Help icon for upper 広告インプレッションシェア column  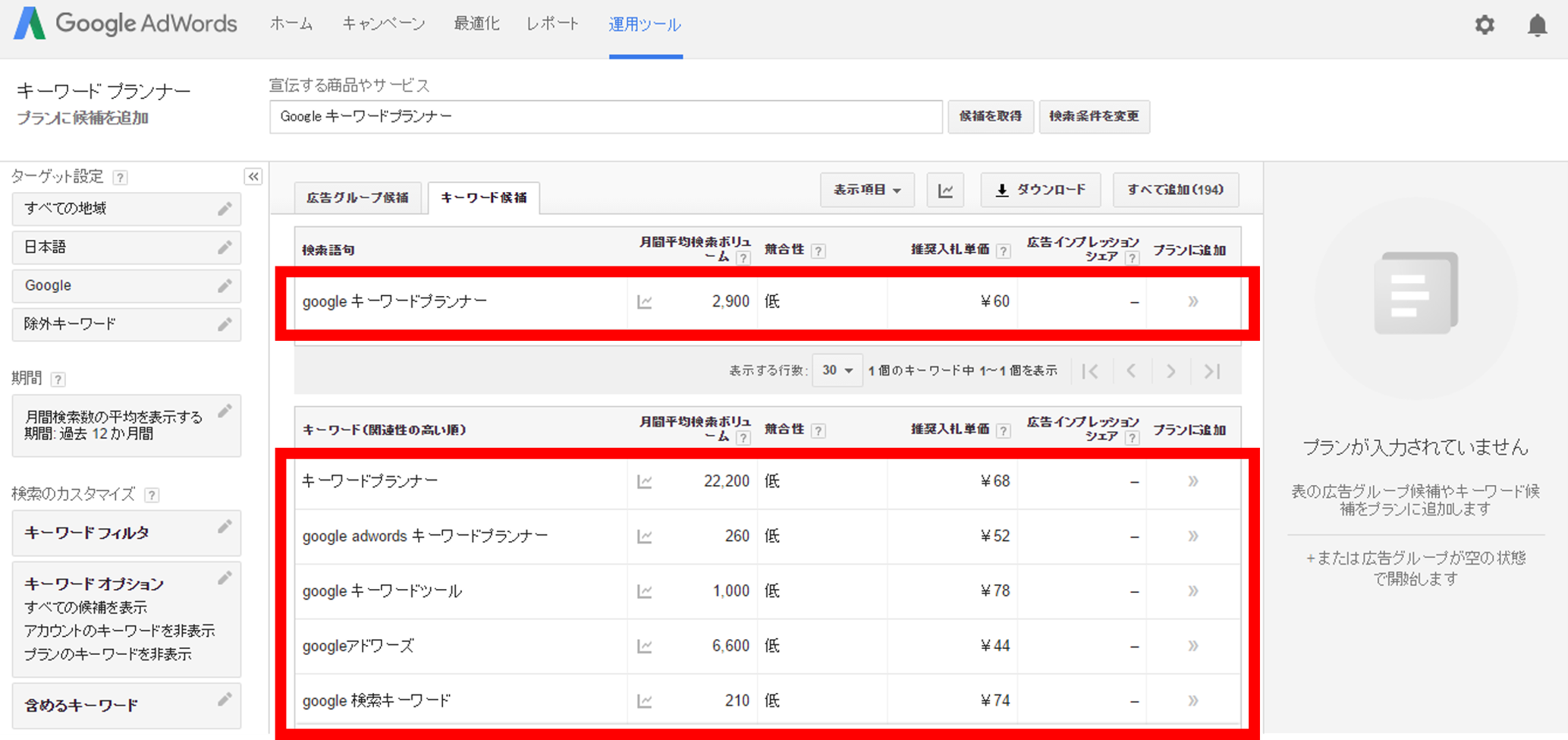[1132, 258]
